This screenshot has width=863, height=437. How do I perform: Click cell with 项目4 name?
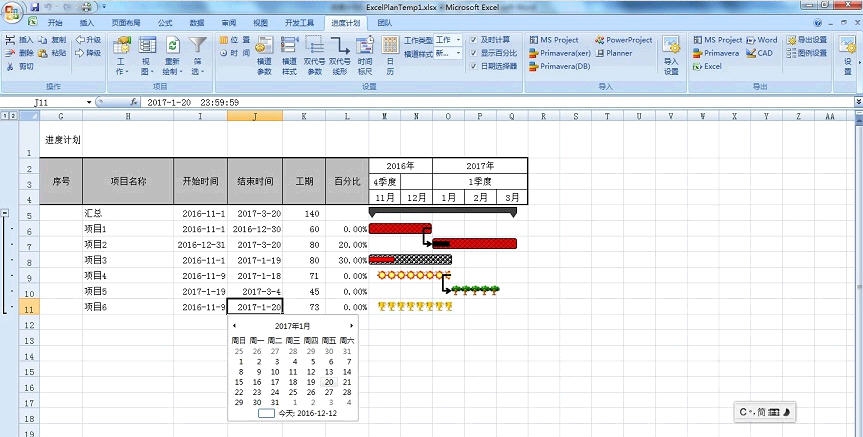point(128,276)
